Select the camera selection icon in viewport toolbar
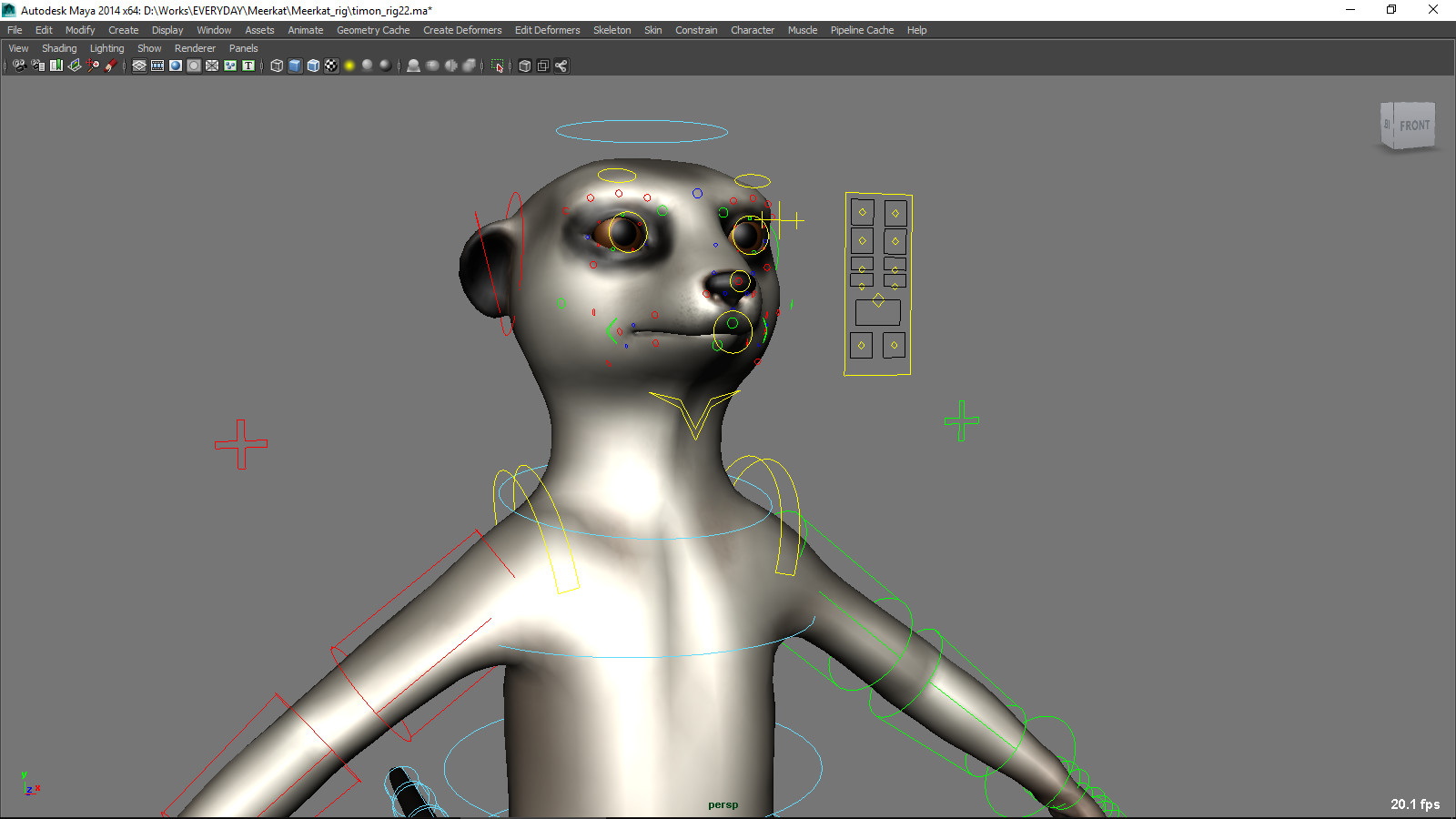Screen dimensions: 1456x819 18,65
